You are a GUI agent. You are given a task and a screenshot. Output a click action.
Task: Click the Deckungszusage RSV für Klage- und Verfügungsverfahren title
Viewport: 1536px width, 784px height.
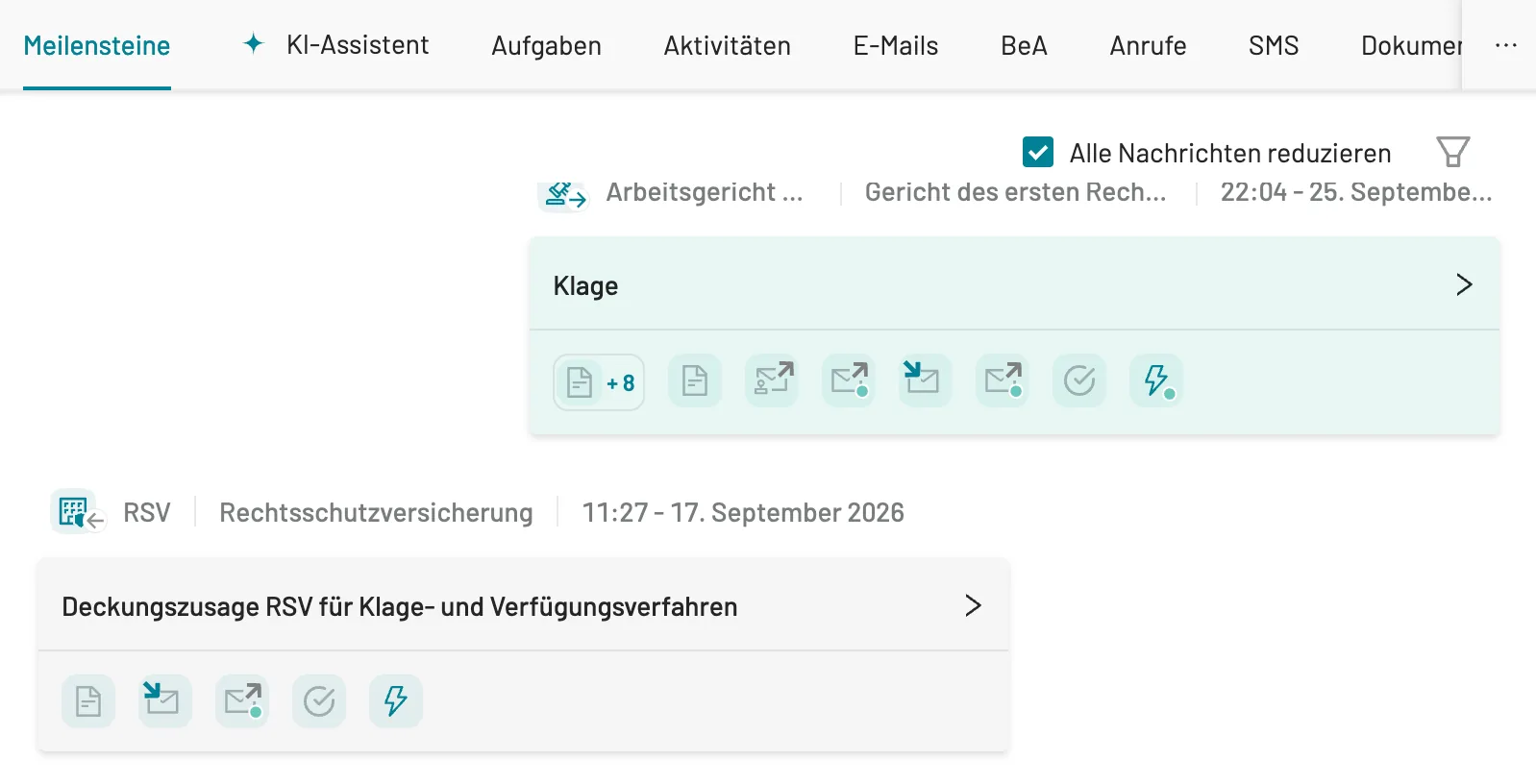click(x=400, y=607)
